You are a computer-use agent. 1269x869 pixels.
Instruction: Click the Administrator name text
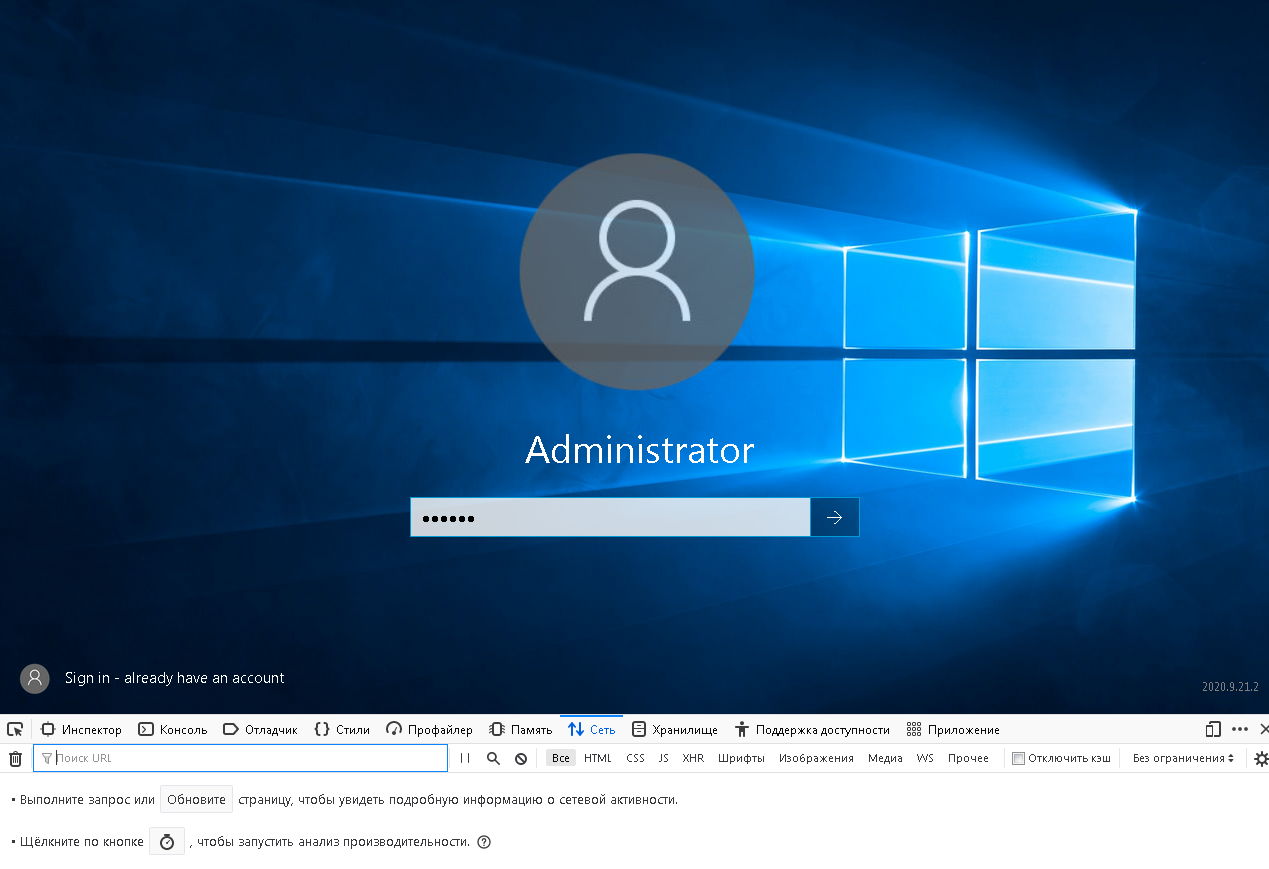[639, 450]
